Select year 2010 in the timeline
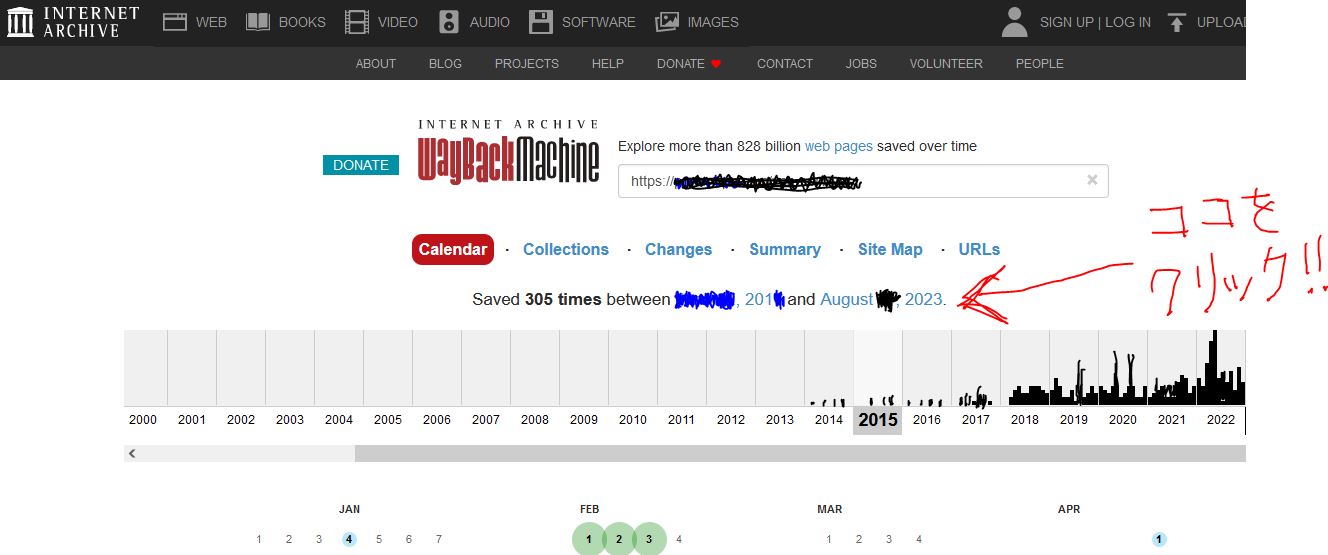1328x555 pixels. tap(633, 420)
